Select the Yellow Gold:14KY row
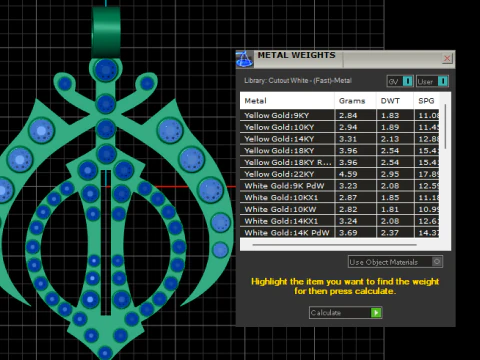Viewport: 480px width, 360px height. click(x=339, y=139)
